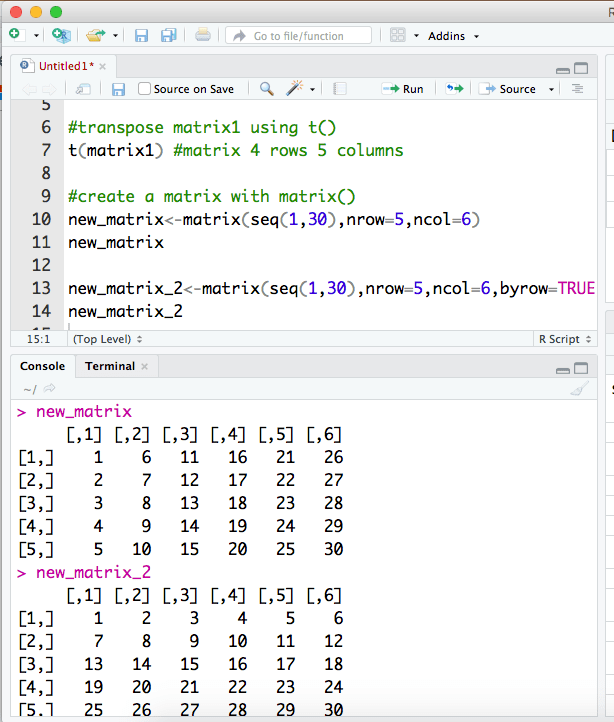Open the Code Tools magic wand
Viewport: 614px width, 722px height.
[x=294, y=89]
